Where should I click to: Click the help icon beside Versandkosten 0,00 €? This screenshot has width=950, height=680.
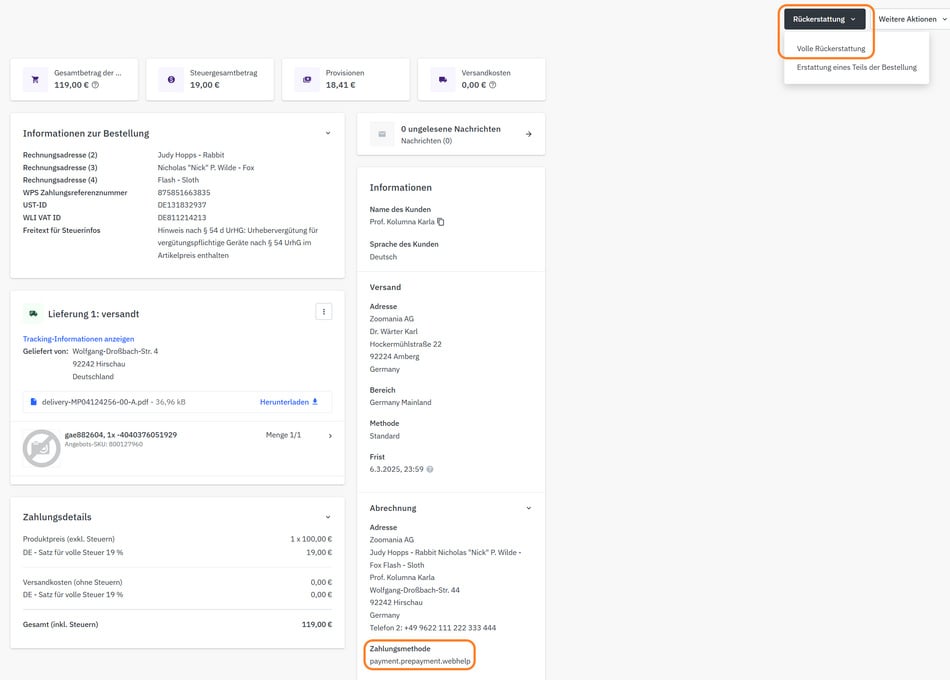493,85
